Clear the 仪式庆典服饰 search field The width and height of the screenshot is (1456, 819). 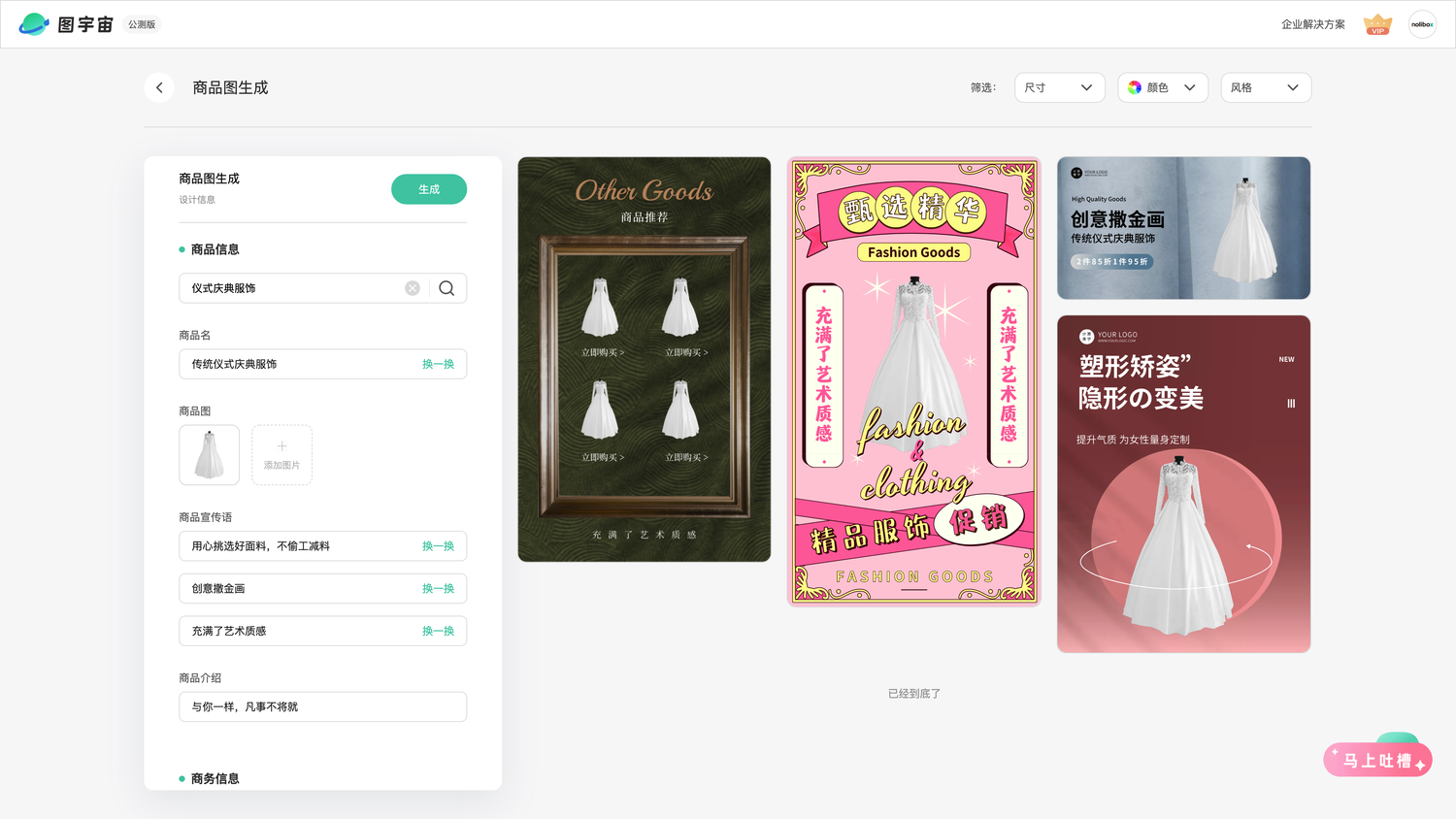(x=413, y=288)
